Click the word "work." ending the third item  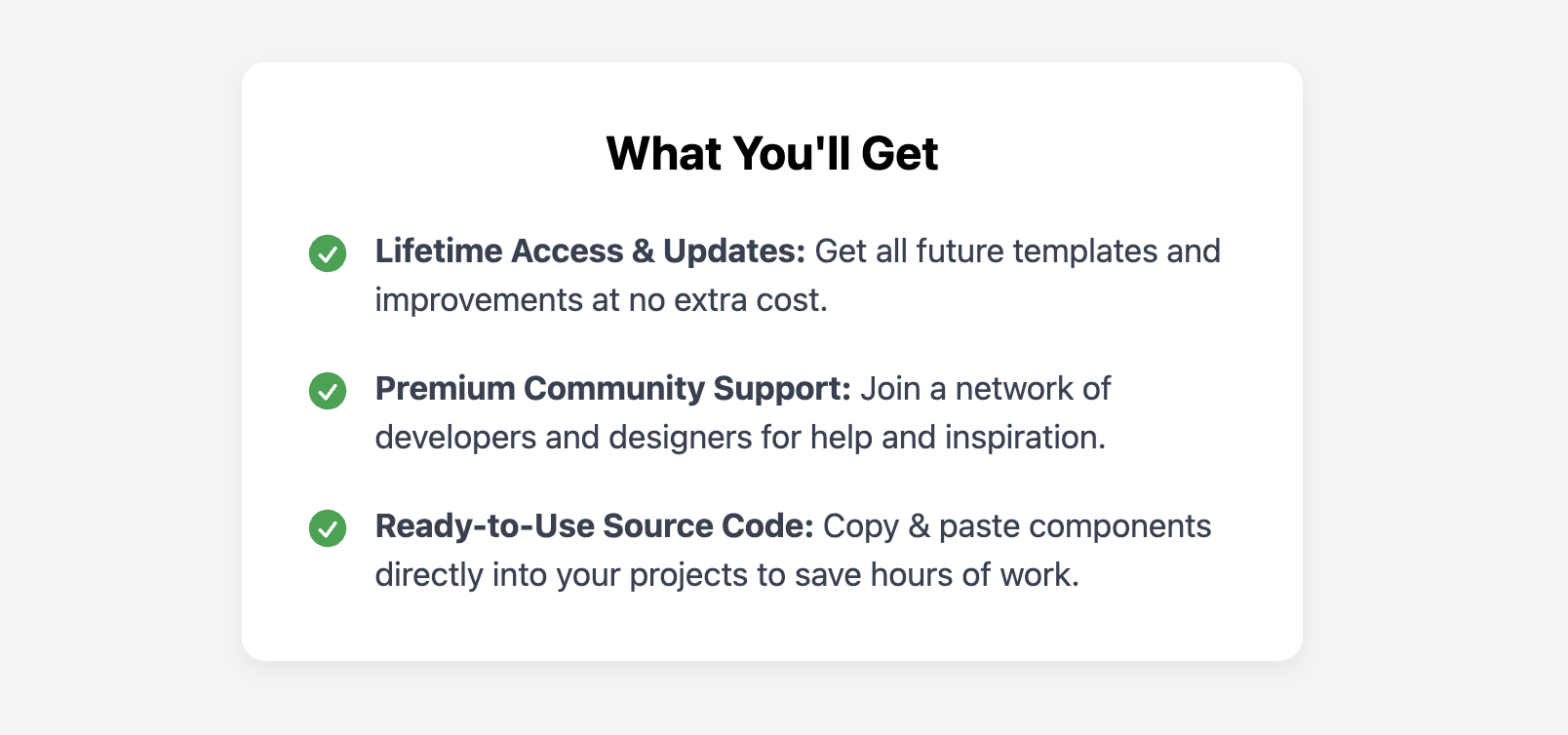(1039, 575)
